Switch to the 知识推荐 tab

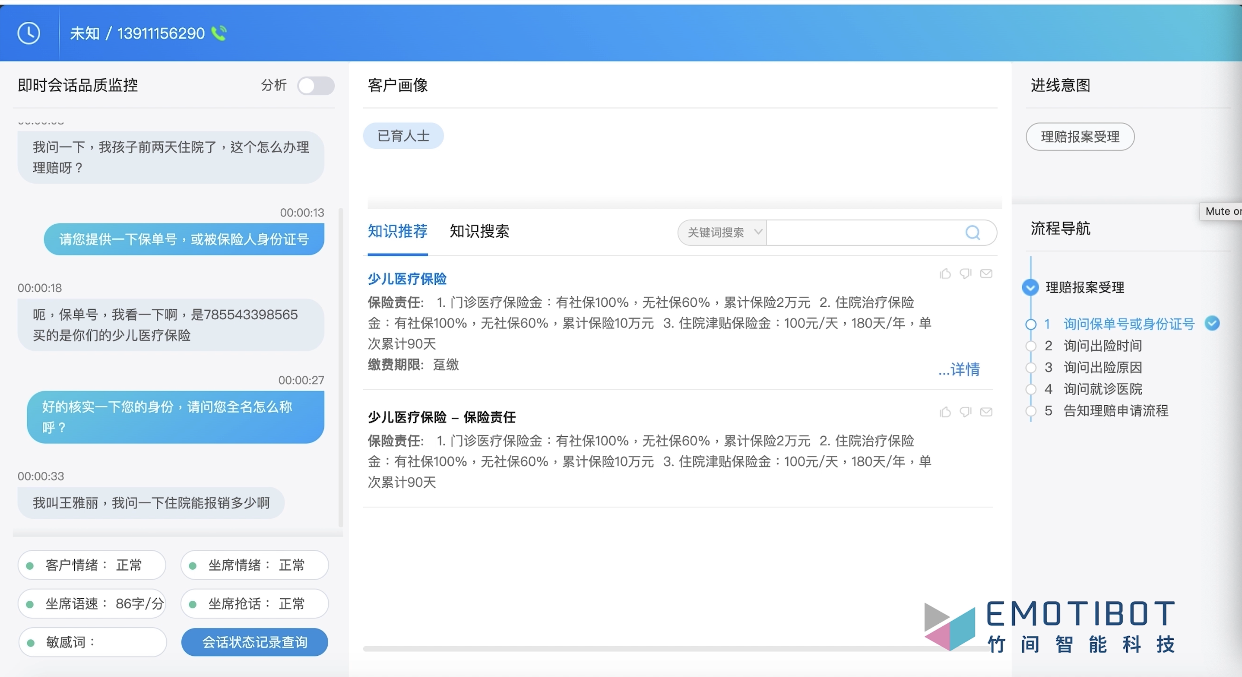point(397,231)
